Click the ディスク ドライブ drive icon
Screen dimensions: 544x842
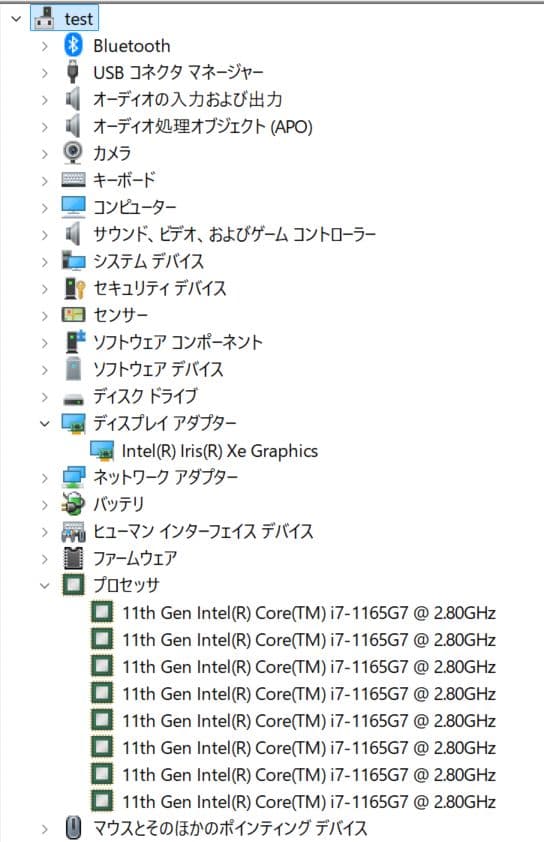coord(73,399)
